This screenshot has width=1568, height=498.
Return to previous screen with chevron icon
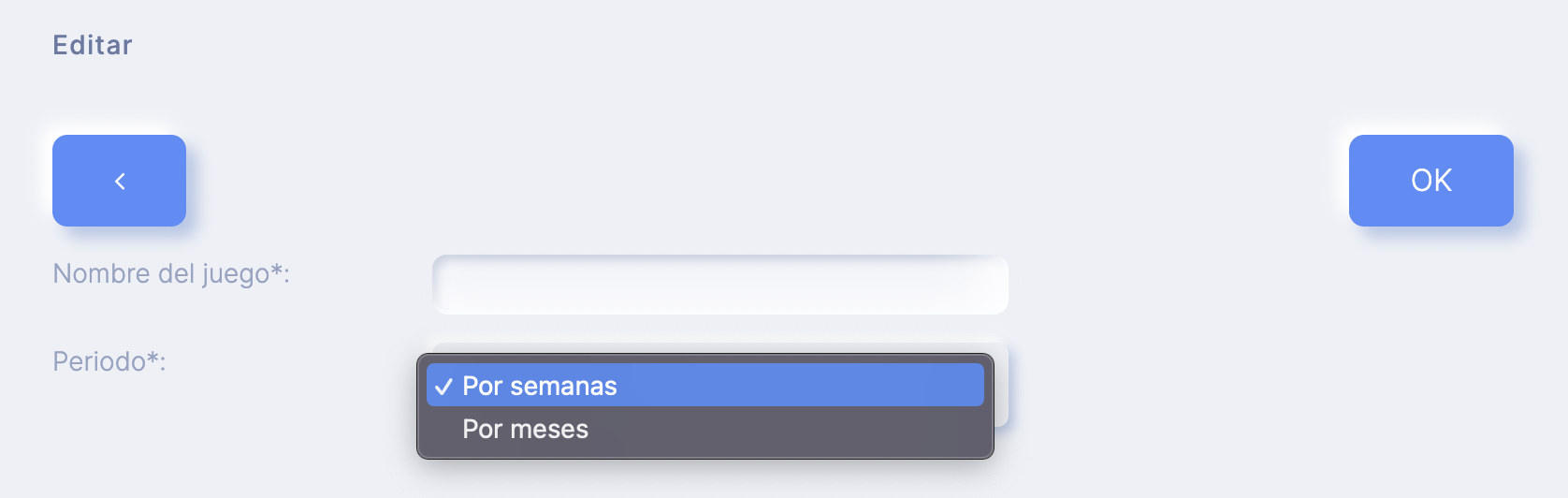pos(120,181)
